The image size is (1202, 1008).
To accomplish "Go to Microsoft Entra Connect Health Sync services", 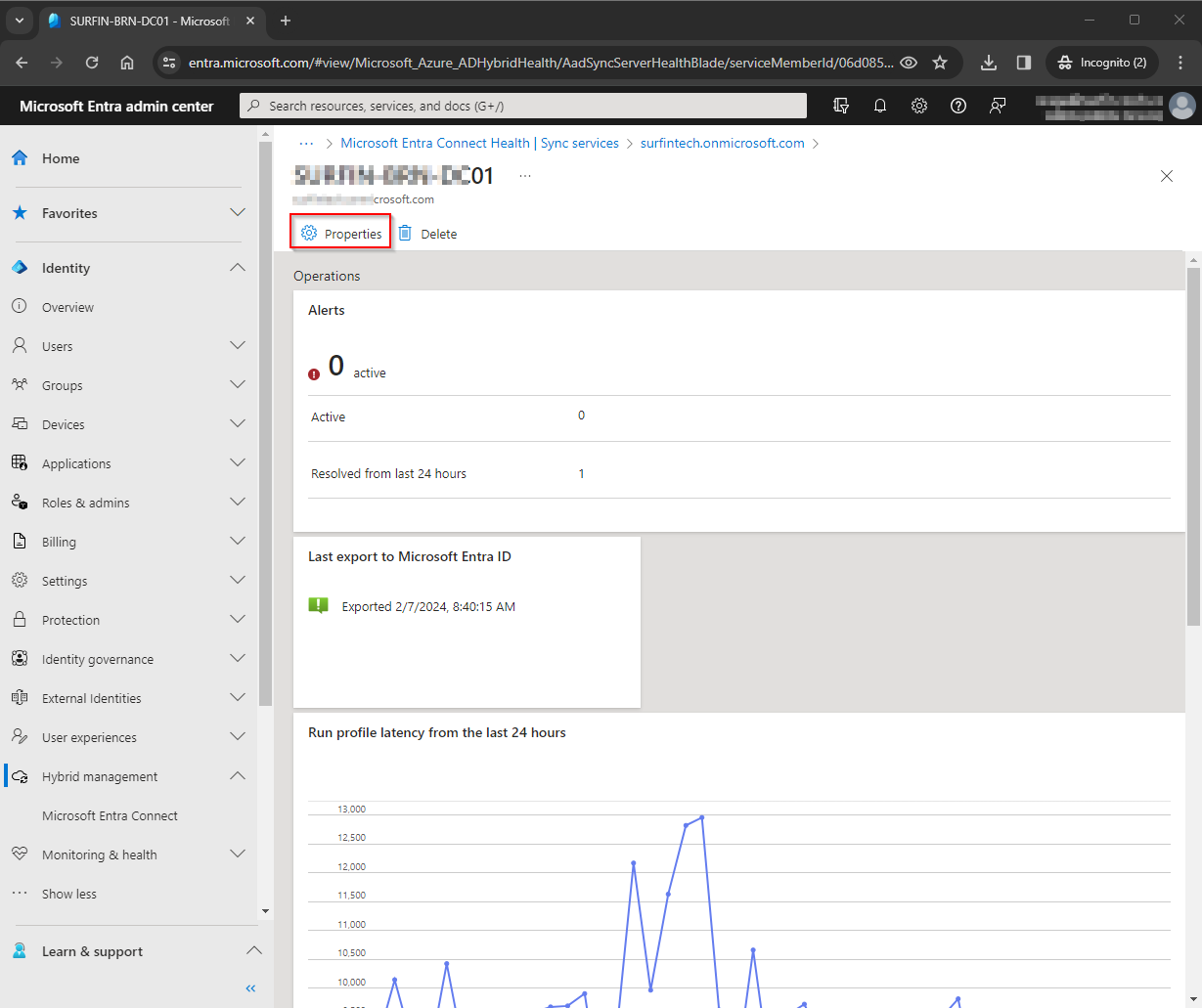I will click(x=479, y=143).
